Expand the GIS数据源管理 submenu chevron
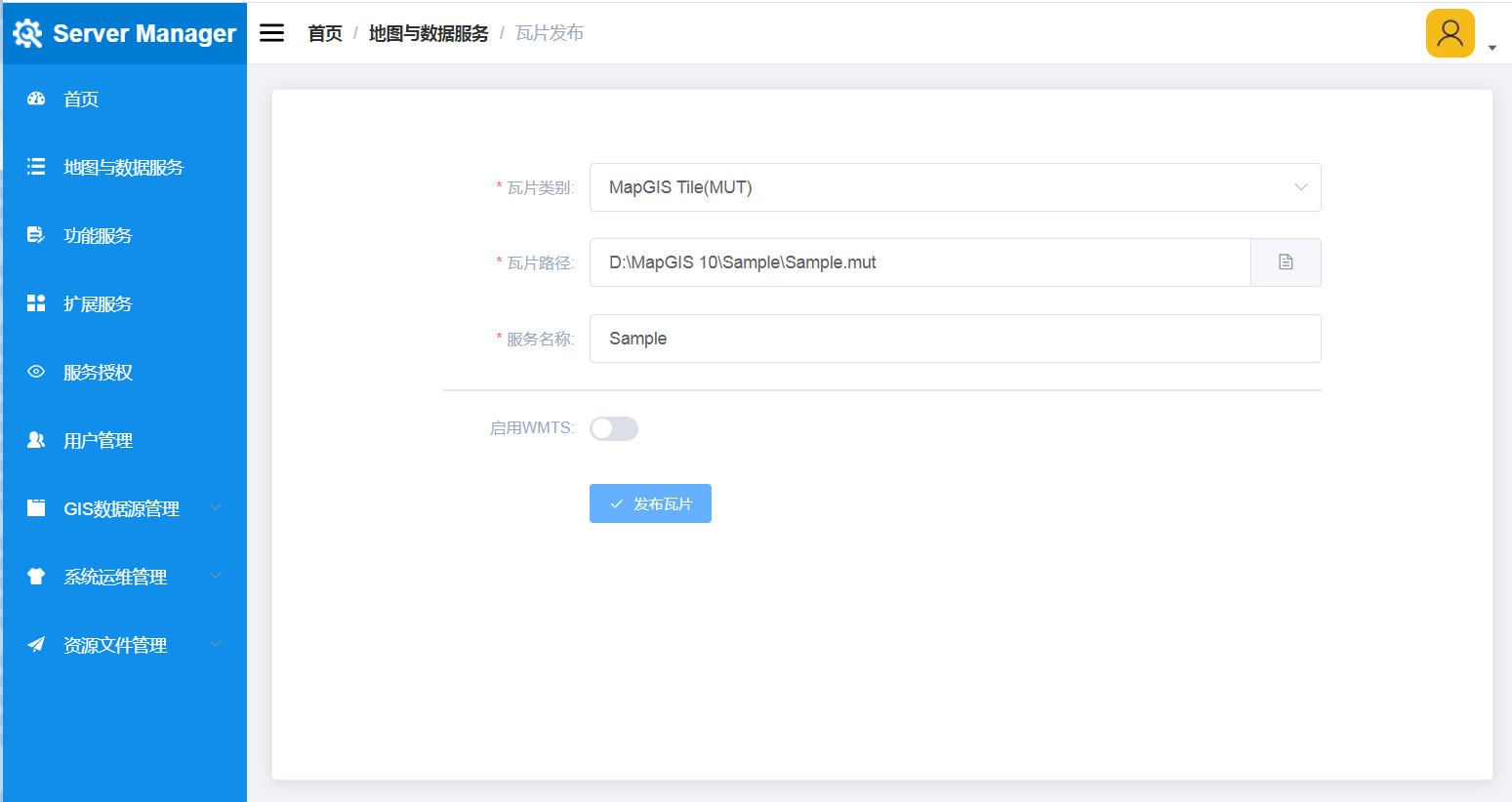Viewport: 1512px width, 802px height. (x=216, y=507)
